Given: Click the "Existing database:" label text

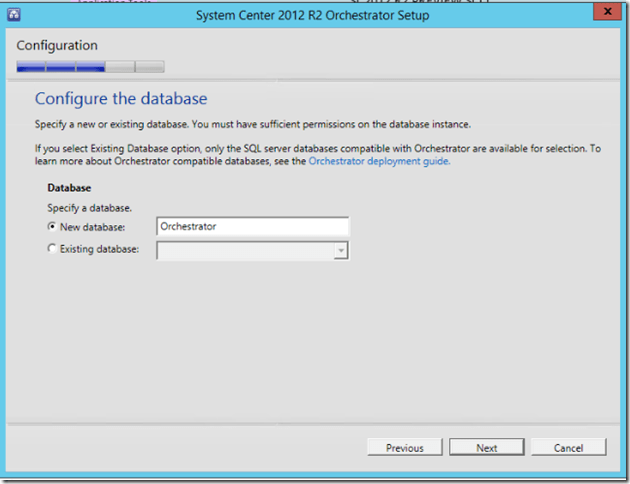Looking at the screenshot, I should (100, 249).
